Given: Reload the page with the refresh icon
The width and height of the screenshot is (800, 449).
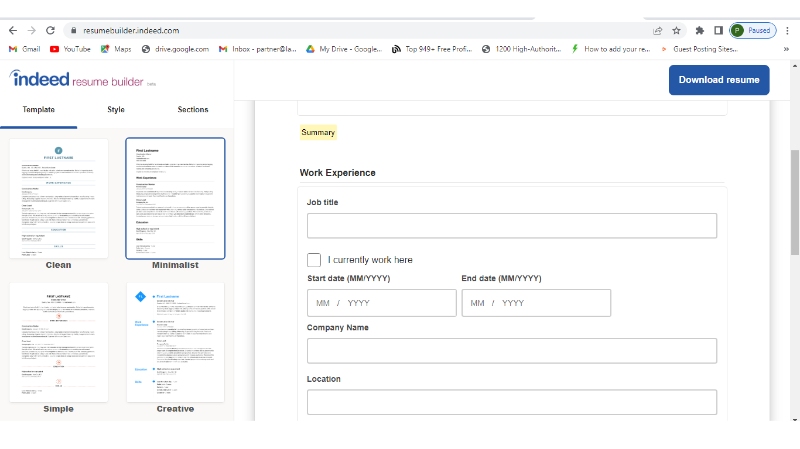Looking at the screenshot, I should pyautogui.click(x=51, y=31).
